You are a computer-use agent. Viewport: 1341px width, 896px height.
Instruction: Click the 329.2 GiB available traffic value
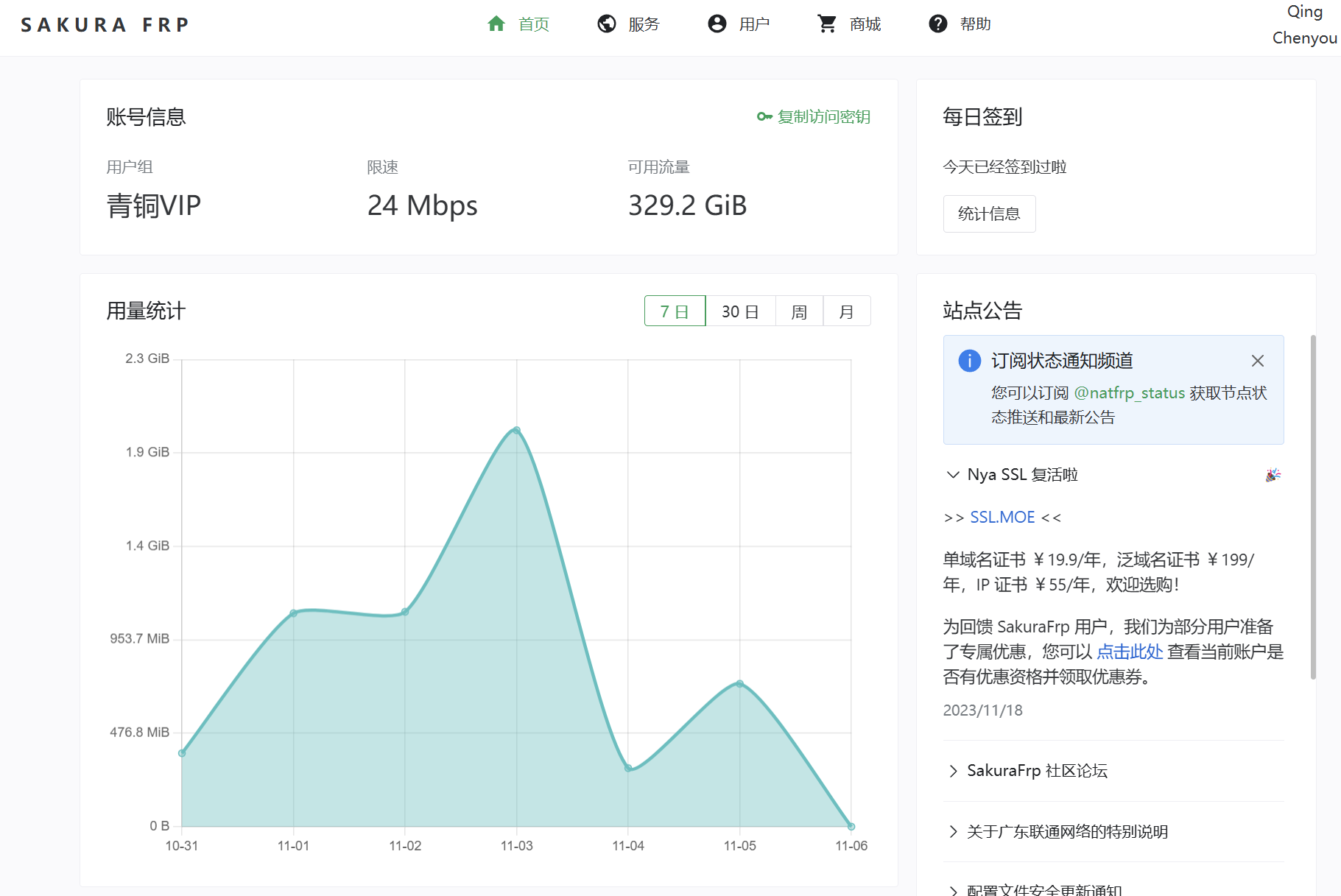click(x=688, y=205)
